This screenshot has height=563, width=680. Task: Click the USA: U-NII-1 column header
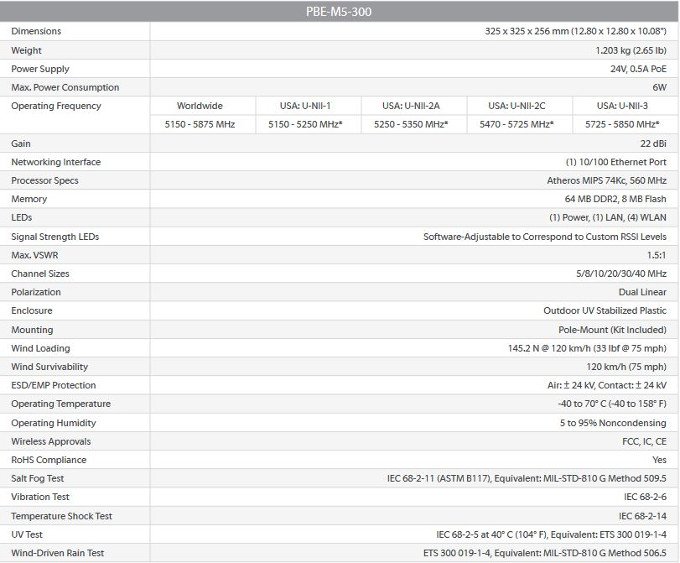pos(305,106)
